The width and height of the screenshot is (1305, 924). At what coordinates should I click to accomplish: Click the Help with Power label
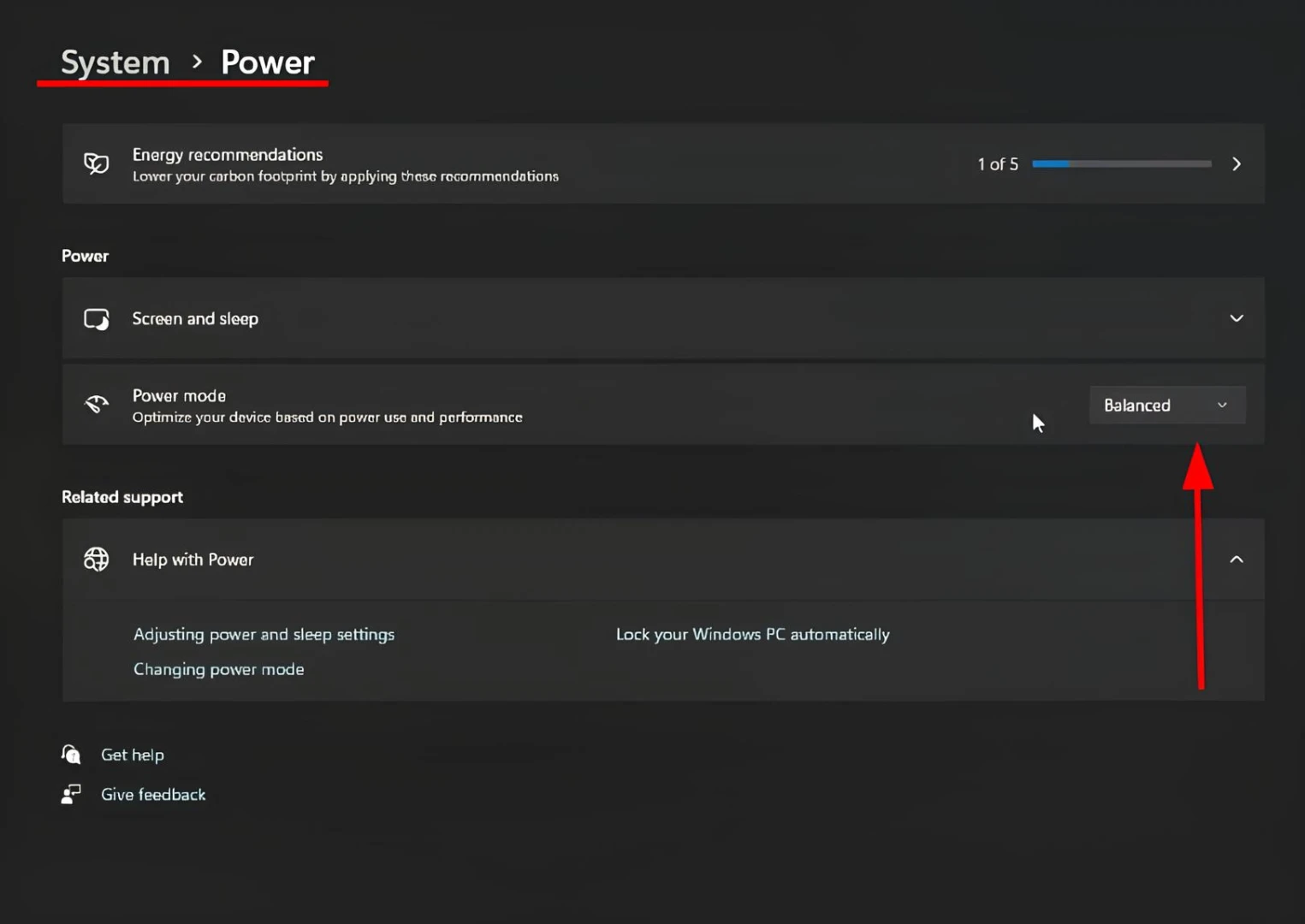(193, 560)
